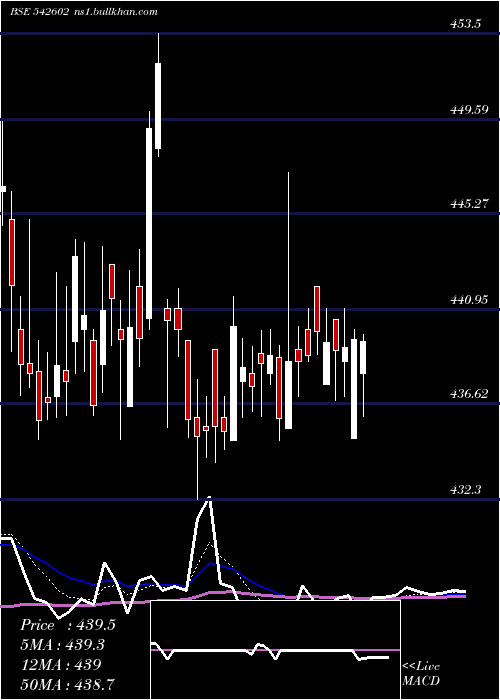Click the tallest white candlestick near 453.5
The image size is (500, 700).
point(158,106)
